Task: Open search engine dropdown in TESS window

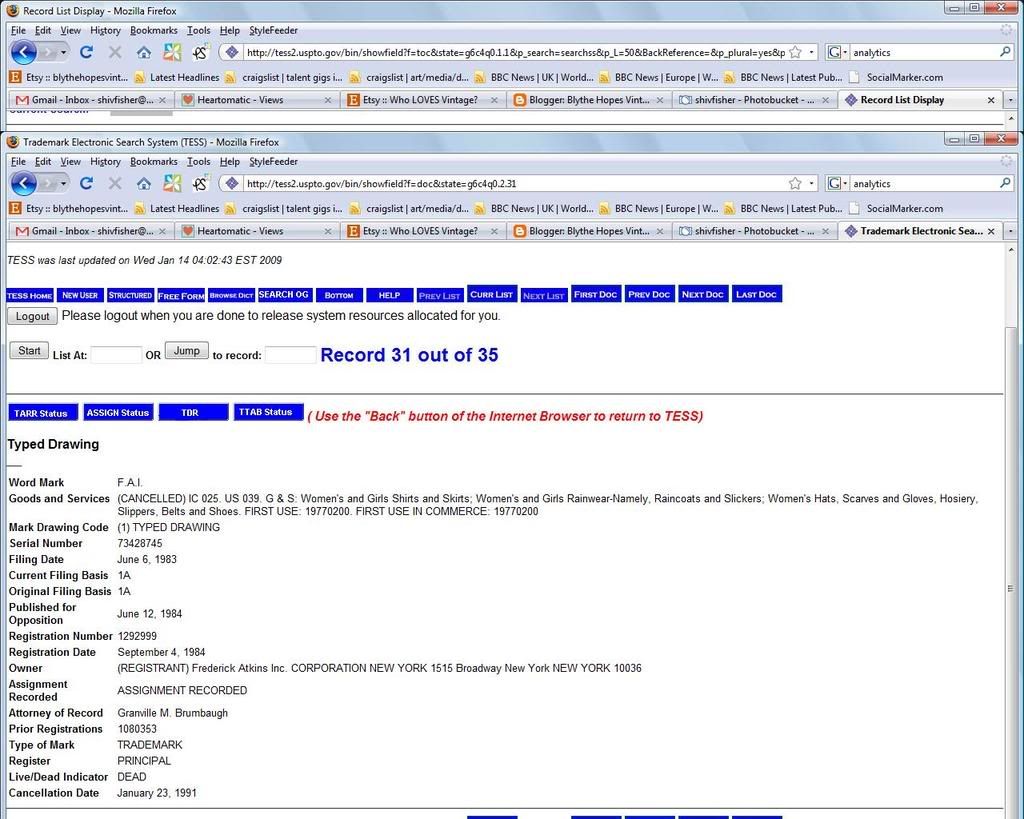Action: (x=845, y=184)
